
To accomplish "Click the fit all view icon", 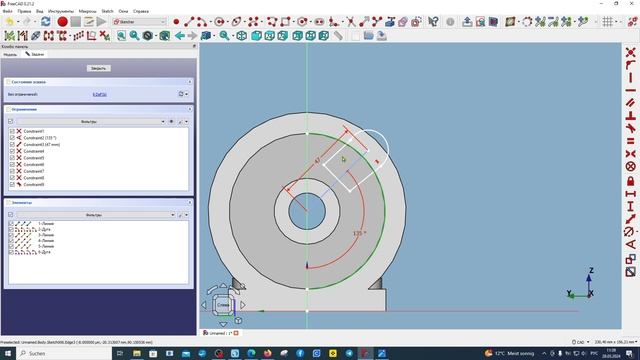I will click(x=121, y=36).
